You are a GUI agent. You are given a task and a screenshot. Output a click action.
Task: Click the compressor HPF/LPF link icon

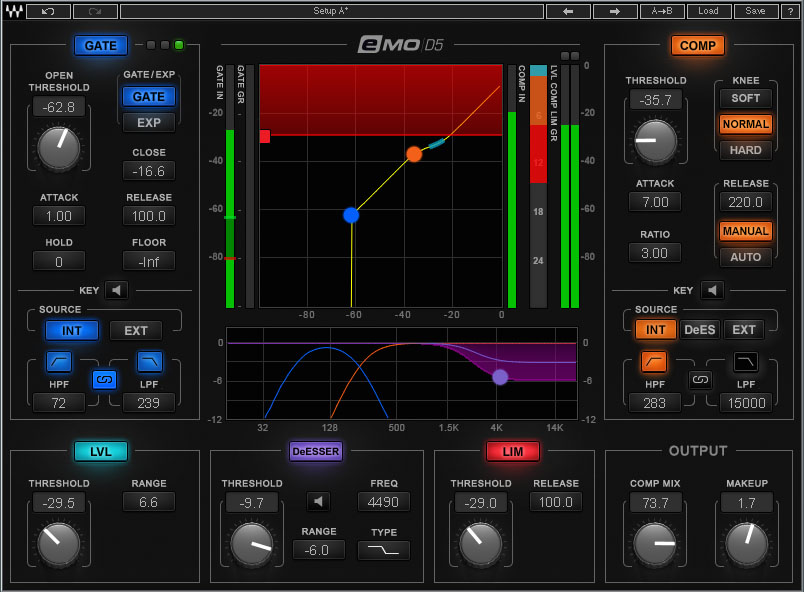701,380
